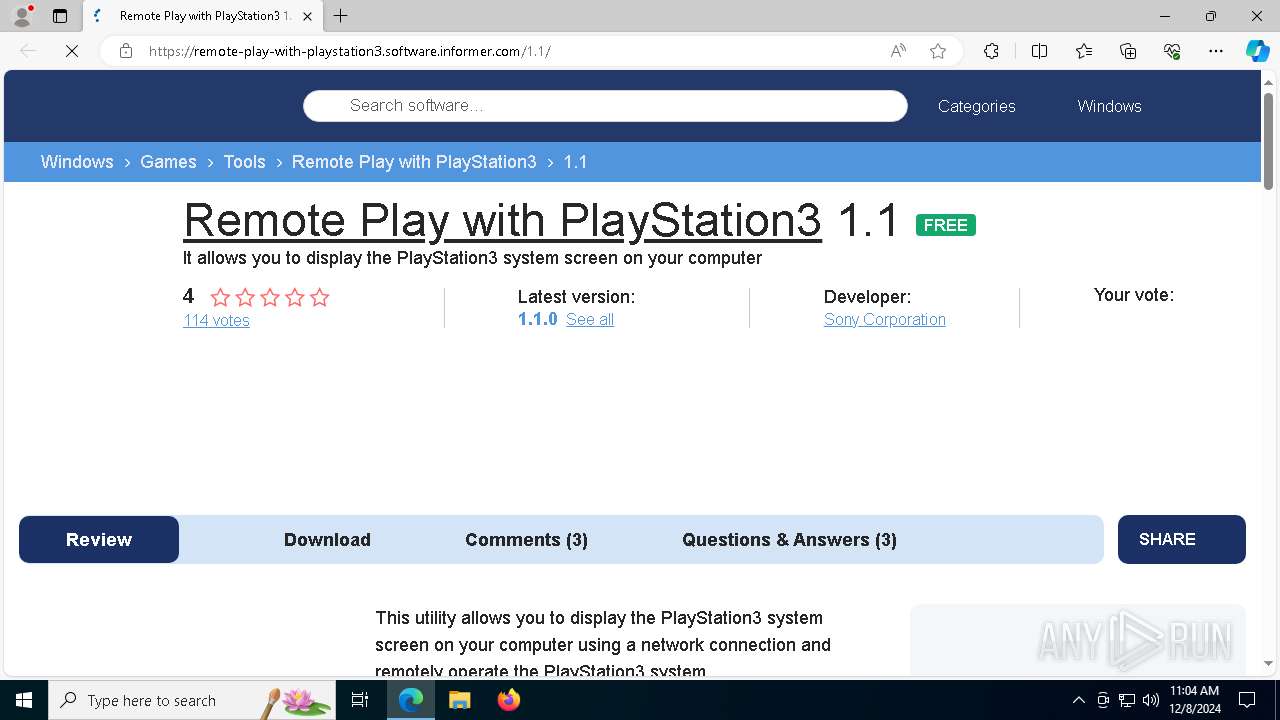Viewport: 1280px width, 720px height.
Task: Click the See all versions link
Action: (x=590, y=319)
